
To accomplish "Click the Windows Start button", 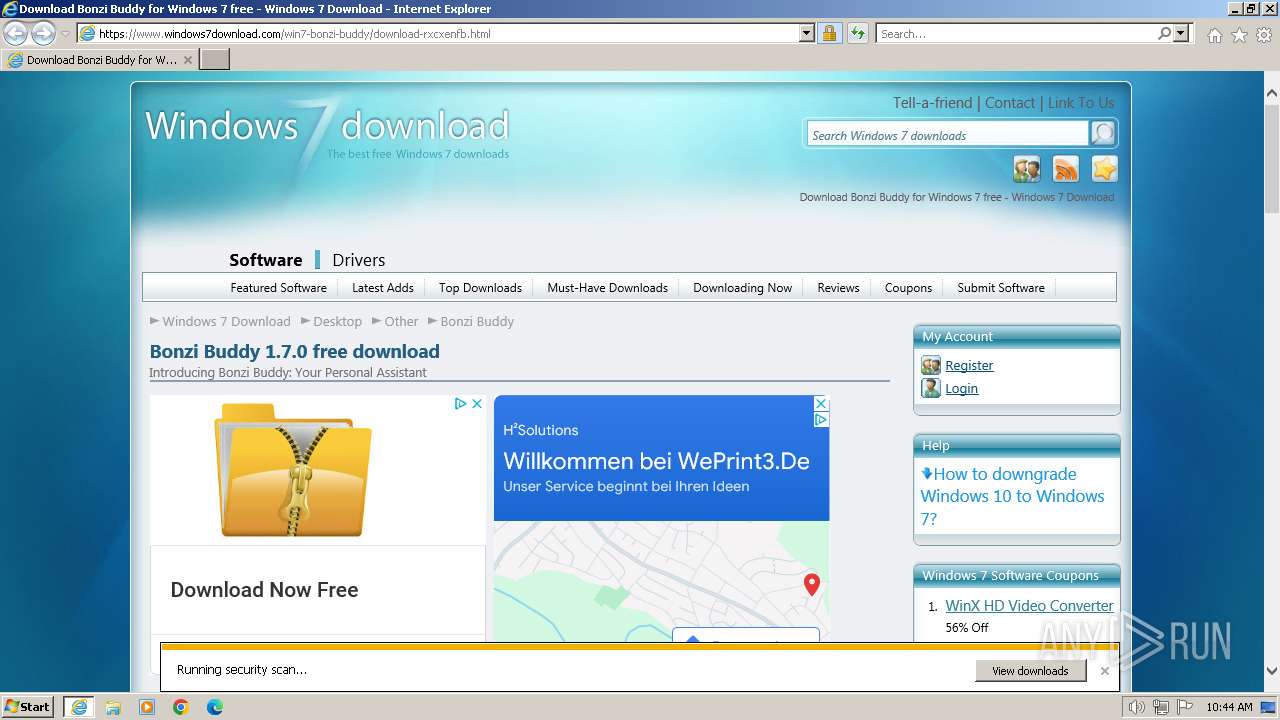I will 28,707.
